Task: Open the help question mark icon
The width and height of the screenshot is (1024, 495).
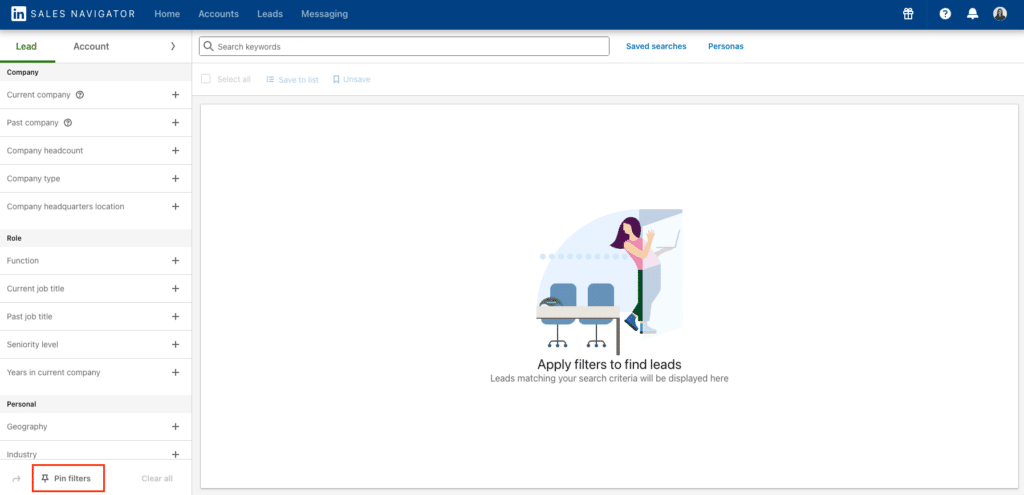Action: coord(945,14)
